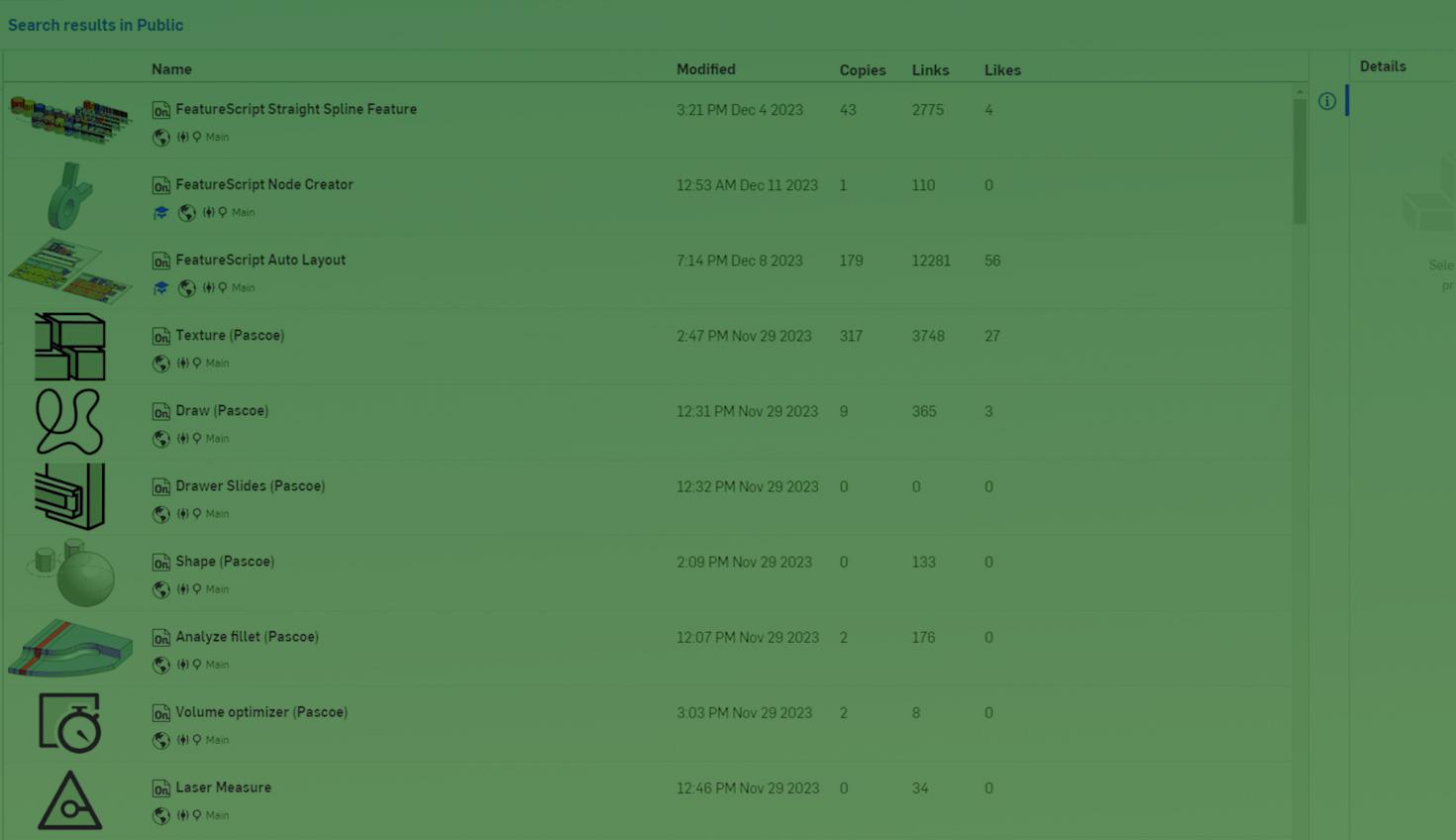Click the globe icon under FeatureScript Auto Layout
The height and width of the screenshot is (840, 1456).
click(x=186, y=288)
